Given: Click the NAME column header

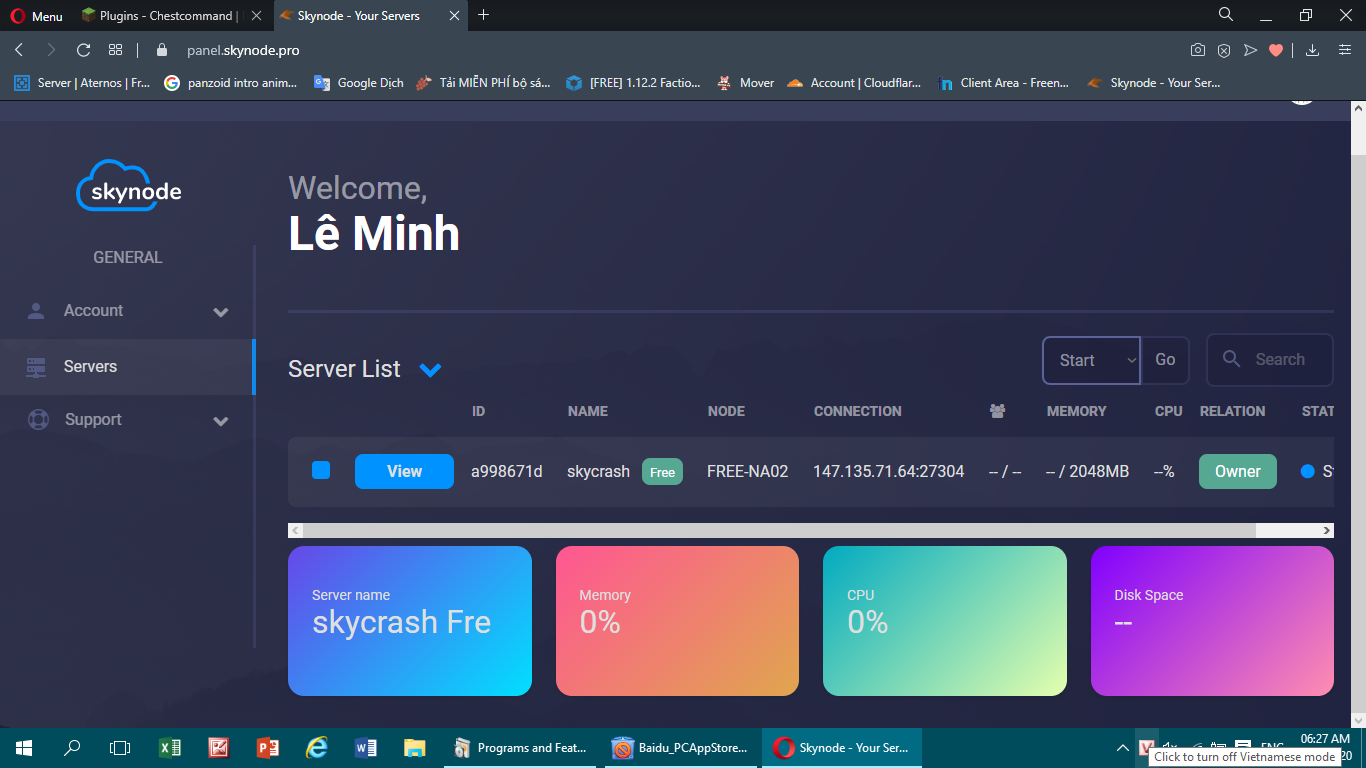Looking at the screenshot, I should click(x=588, y=411).
